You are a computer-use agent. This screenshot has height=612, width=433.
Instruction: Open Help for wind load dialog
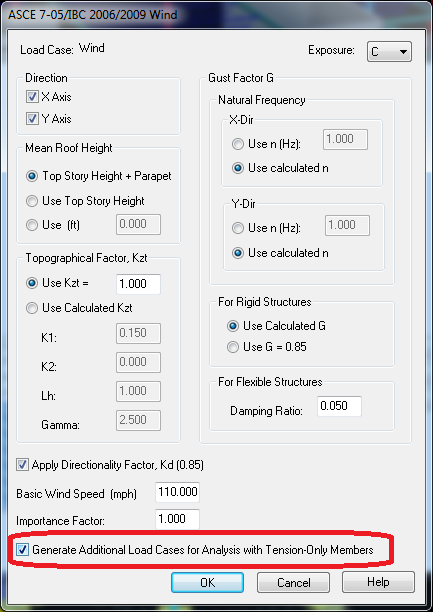click(378, 582)
